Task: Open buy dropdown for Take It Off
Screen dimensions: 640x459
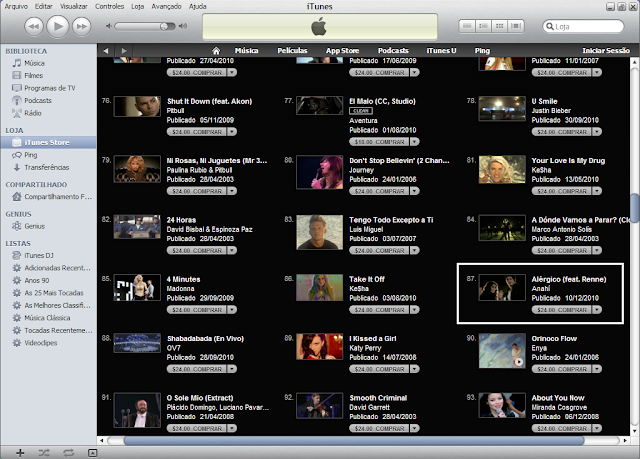Action: [x=414, y=310]
